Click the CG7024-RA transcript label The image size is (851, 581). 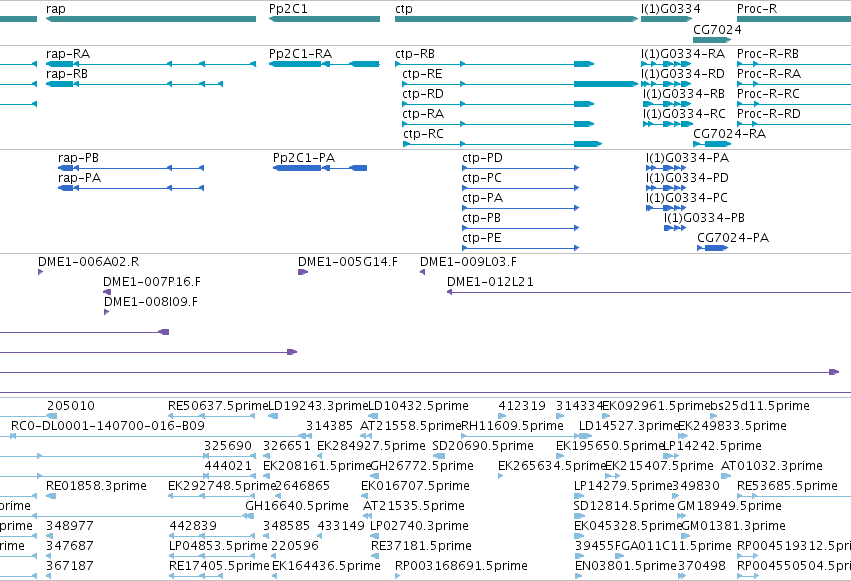point(729,135)
